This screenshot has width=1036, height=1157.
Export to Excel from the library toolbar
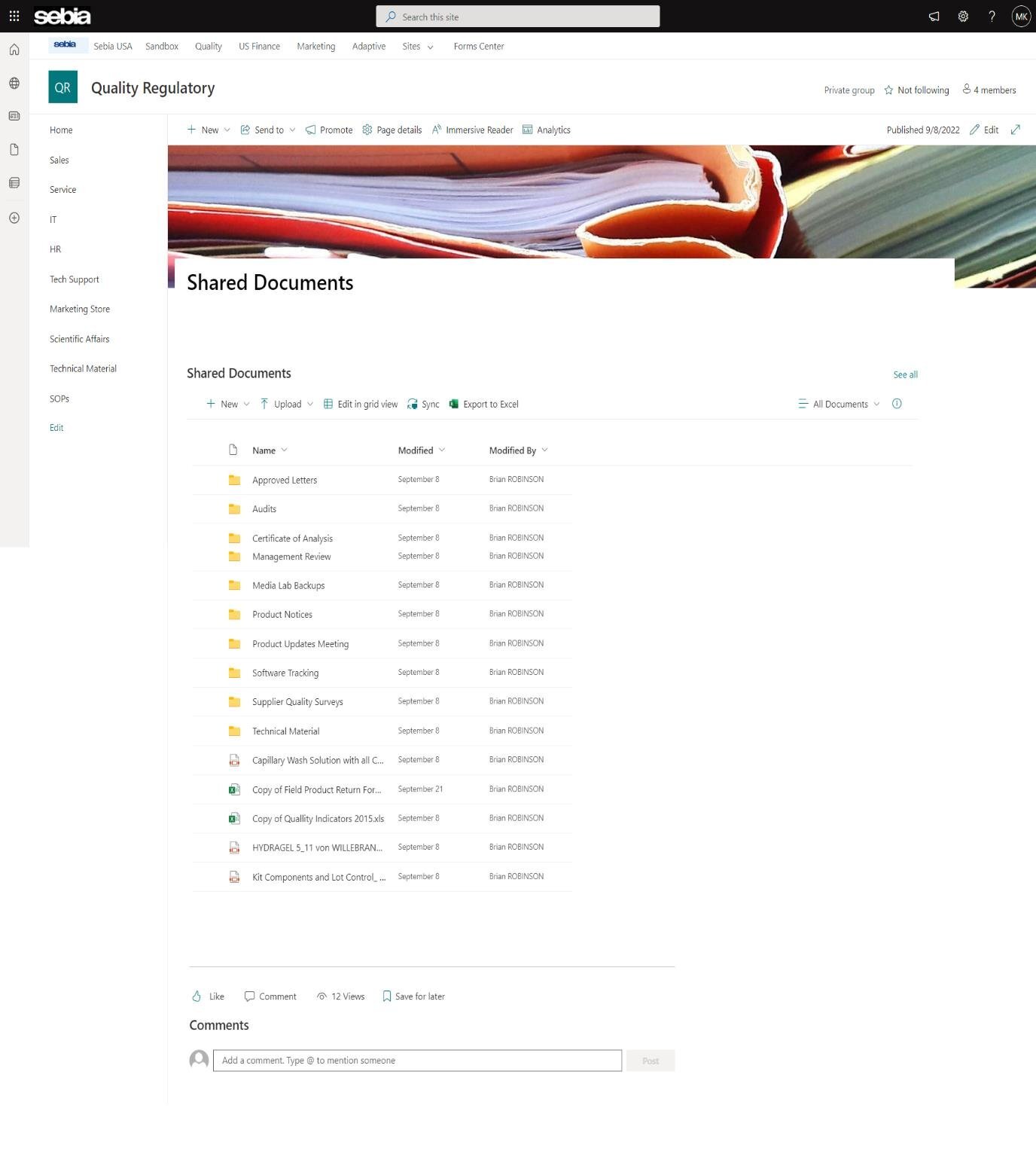point(483,404)
